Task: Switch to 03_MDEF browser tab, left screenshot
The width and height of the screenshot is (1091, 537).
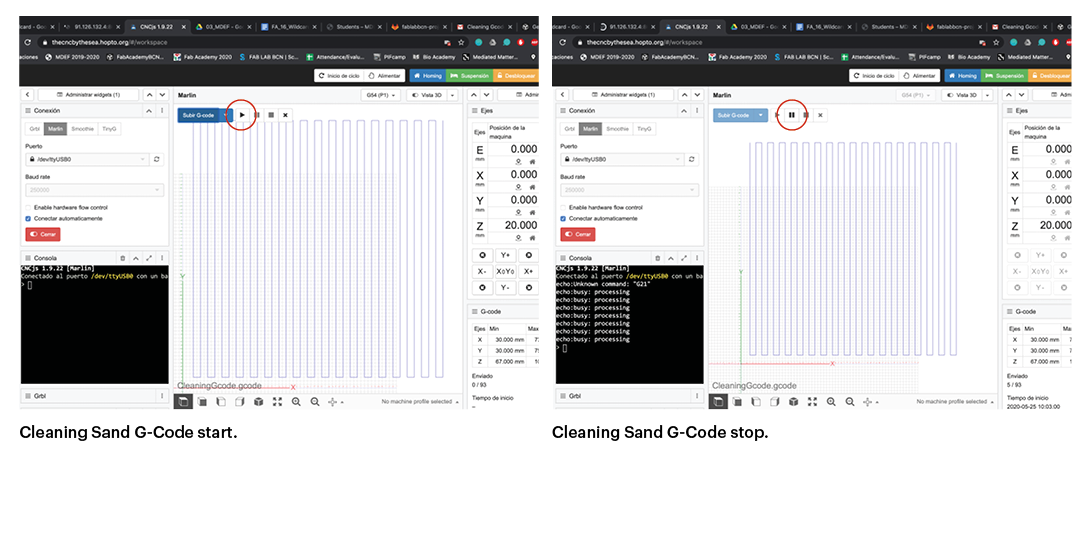Action: click(x=221, y=26)
